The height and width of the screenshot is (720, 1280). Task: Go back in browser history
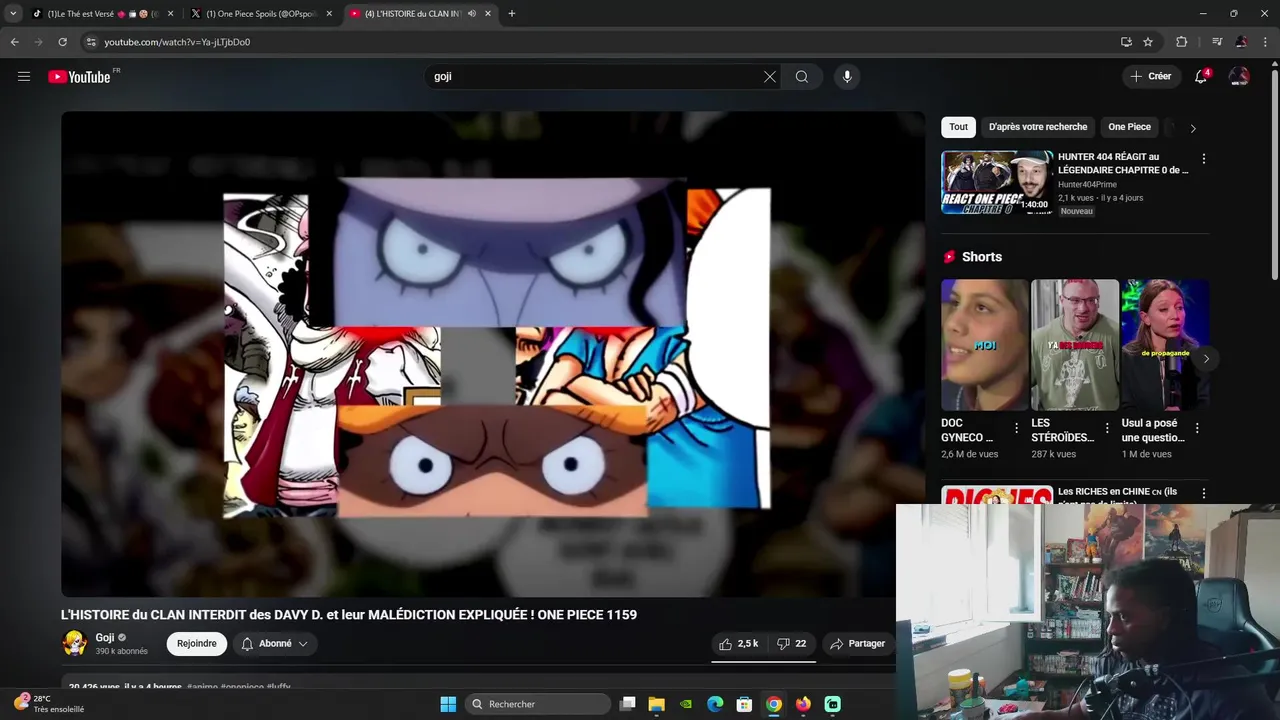(x=15, y=42)
